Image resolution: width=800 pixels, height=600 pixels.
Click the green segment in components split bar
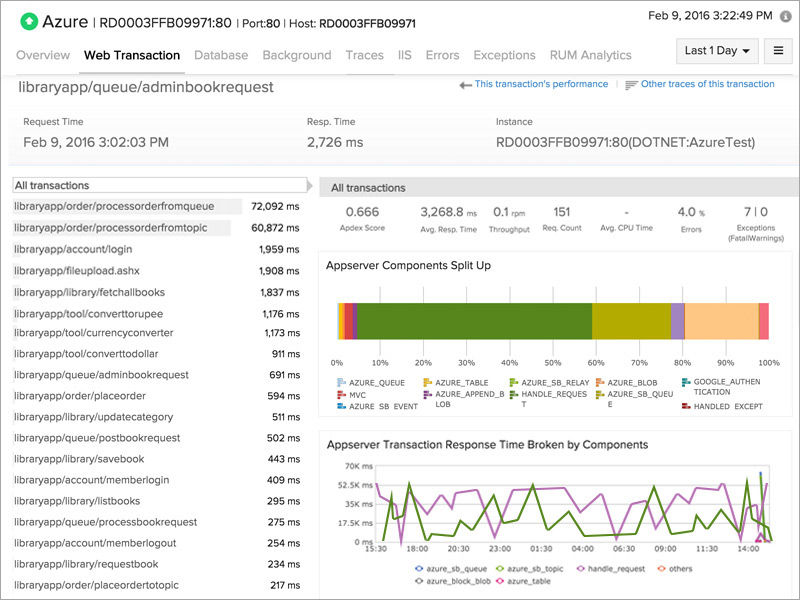click(474, 323)
